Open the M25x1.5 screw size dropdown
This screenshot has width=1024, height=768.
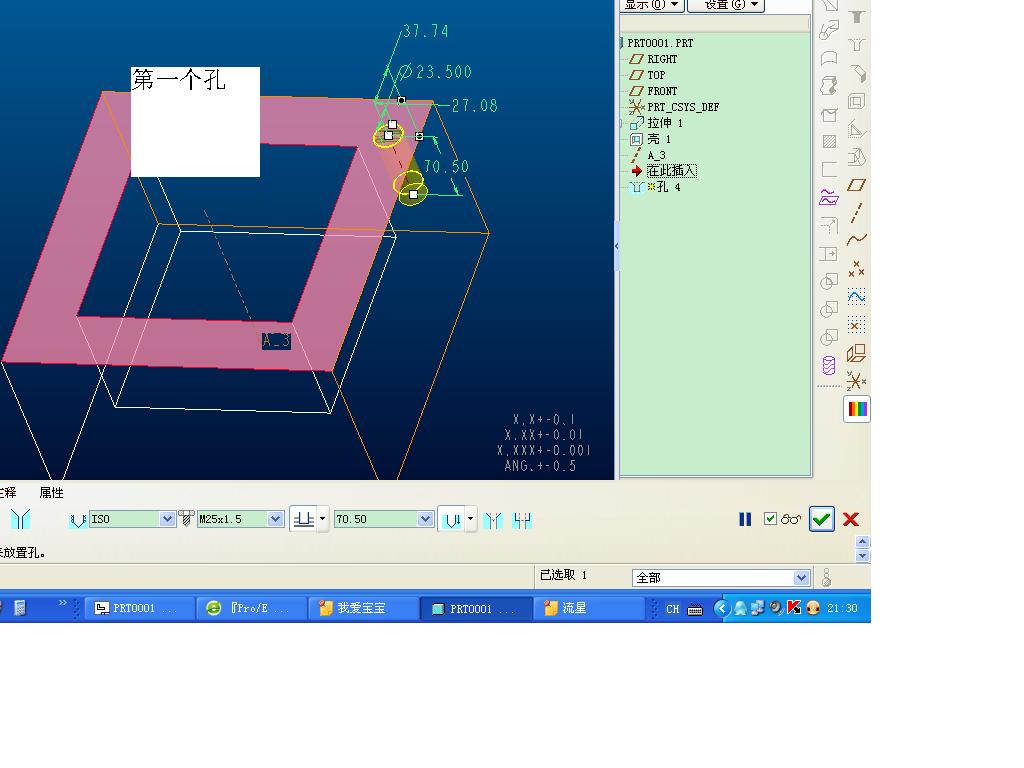tap(275, 519)
